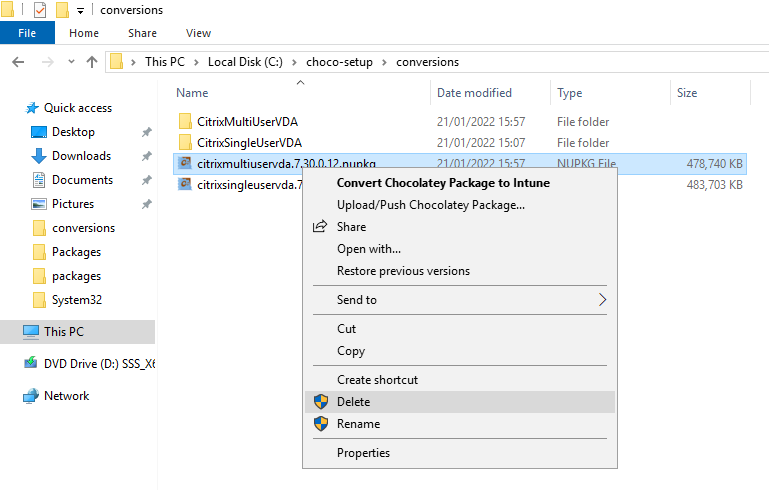Click the up arrow navigation button
Viewport: 769px width, 490px height.
coord(92,62)
